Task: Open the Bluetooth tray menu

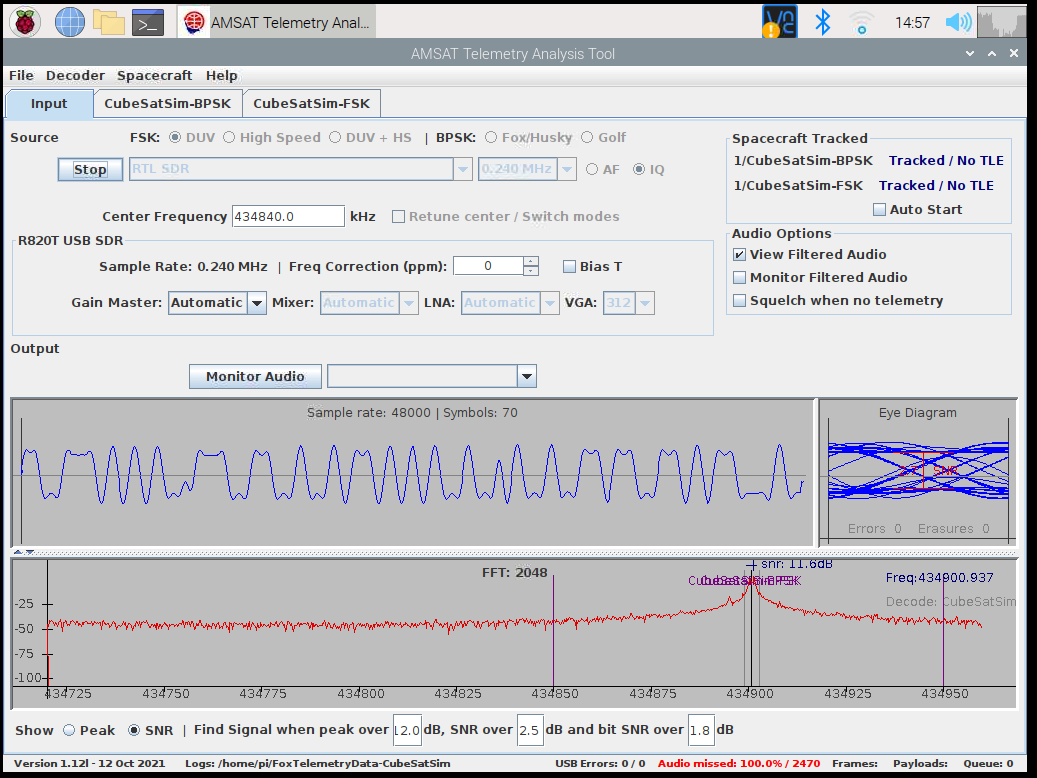Action: 822,21
